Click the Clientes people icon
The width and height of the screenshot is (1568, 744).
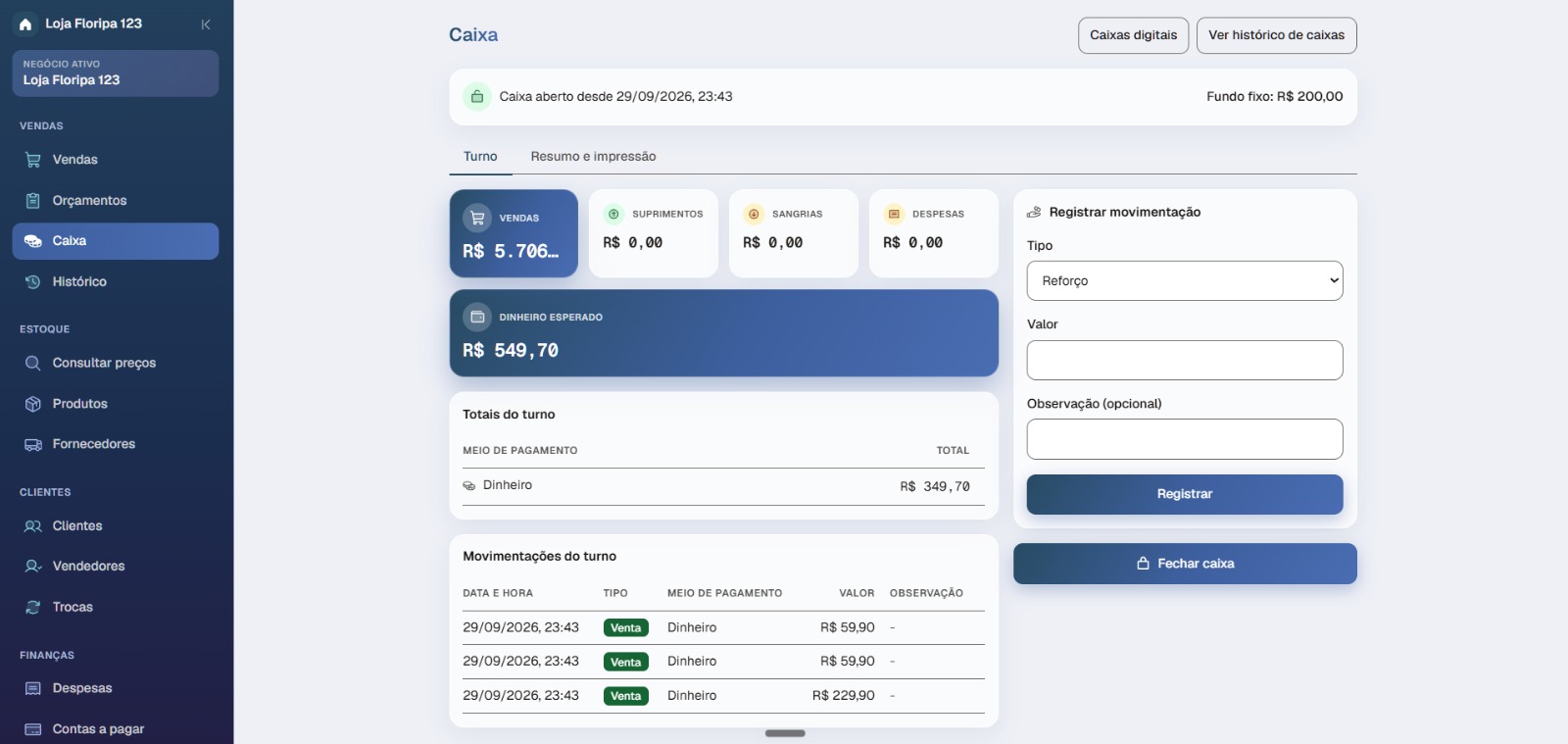point(33,526)
